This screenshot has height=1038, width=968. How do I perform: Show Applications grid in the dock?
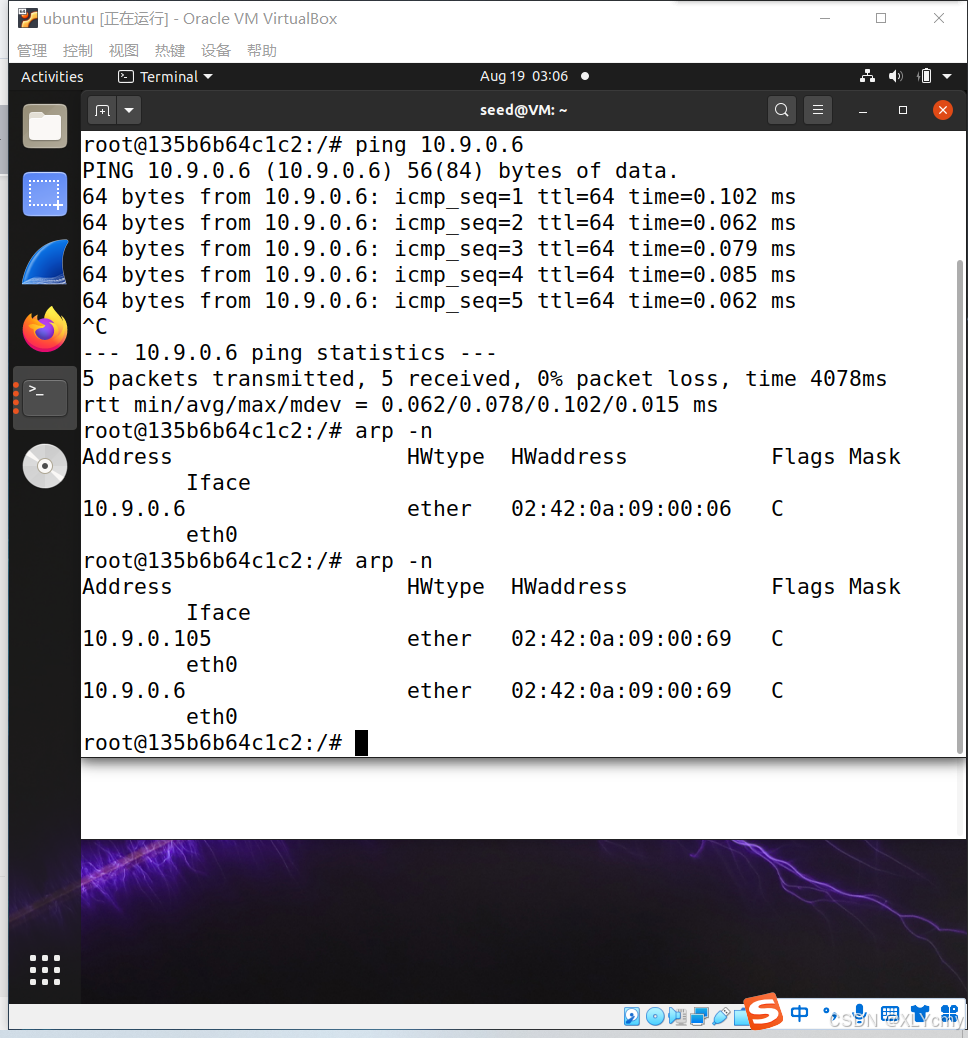[45, 970]
